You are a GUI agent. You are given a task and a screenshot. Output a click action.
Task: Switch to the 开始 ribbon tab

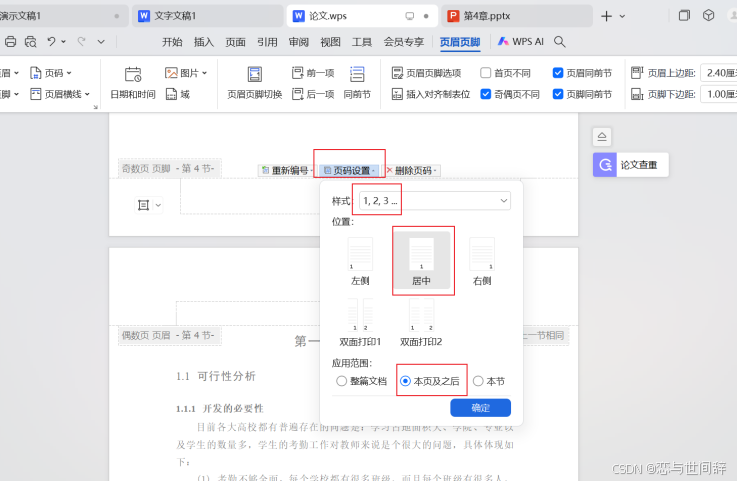coord(172,42)
